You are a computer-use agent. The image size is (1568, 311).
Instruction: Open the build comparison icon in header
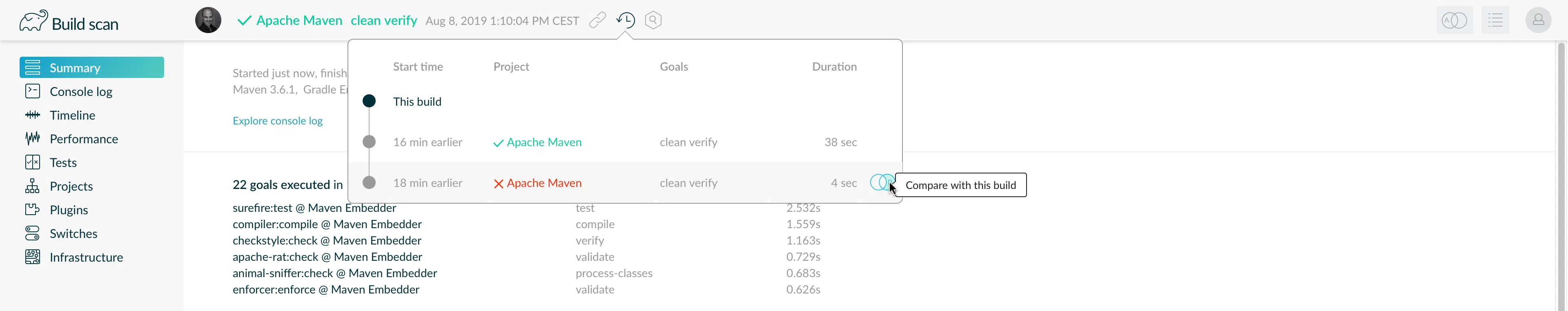click(1454, 21)
